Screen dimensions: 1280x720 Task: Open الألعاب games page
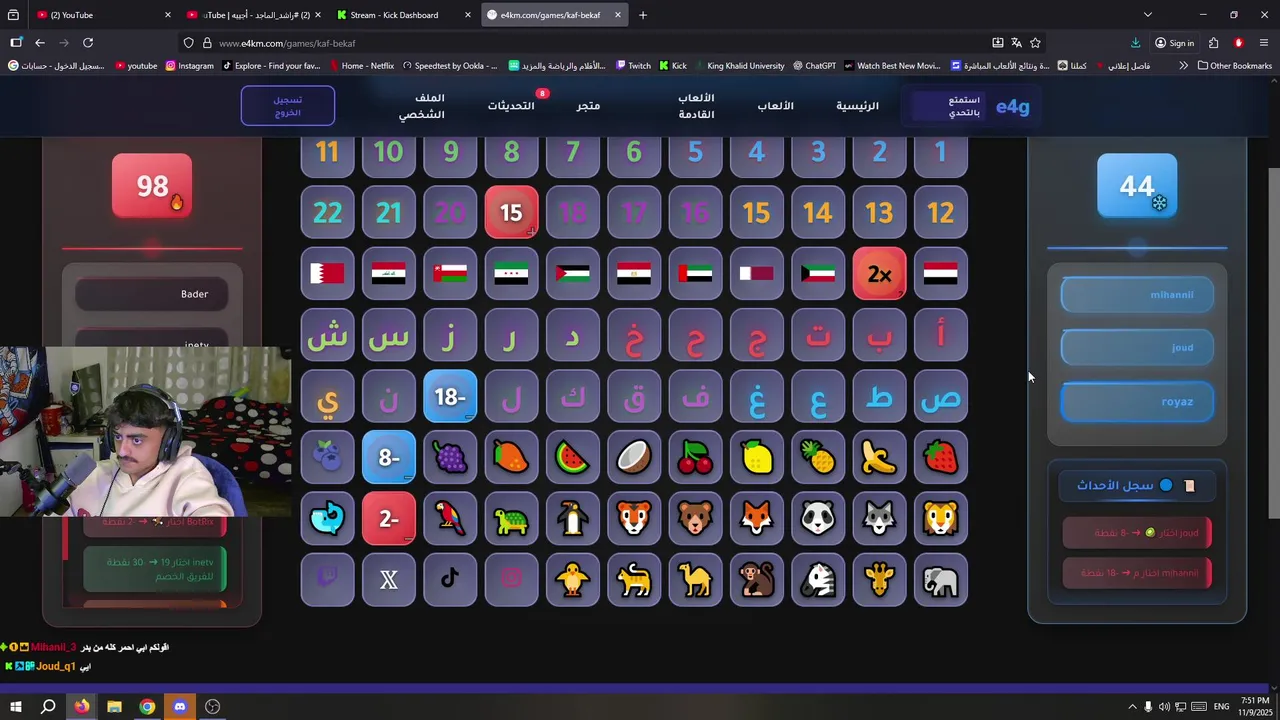coord(775,106)
